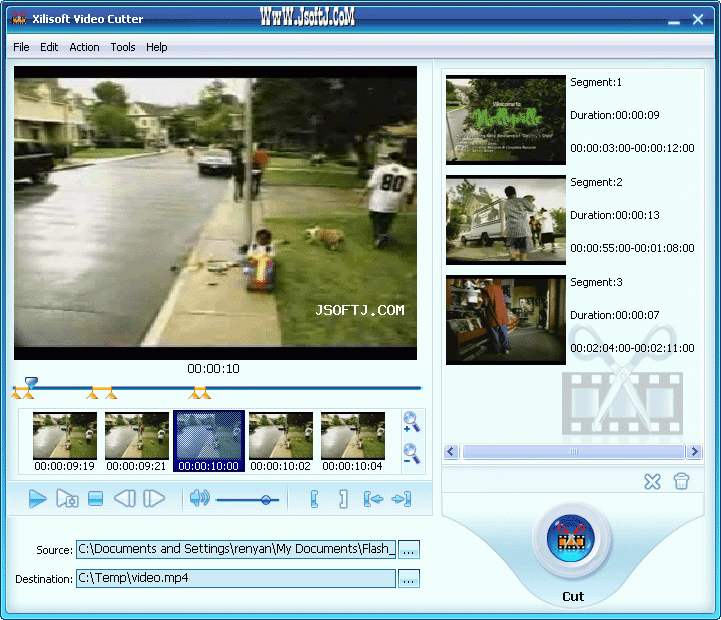Click the Play button
The image size is (721, 620).
click(x=37, y=499)
